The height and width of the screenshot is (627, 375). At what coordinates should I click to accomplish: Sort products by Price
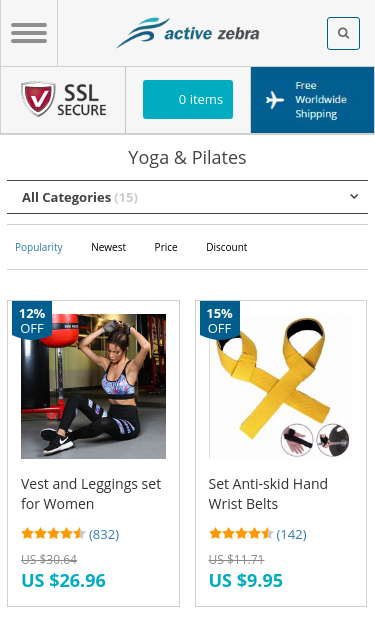[x=166, y=247]
